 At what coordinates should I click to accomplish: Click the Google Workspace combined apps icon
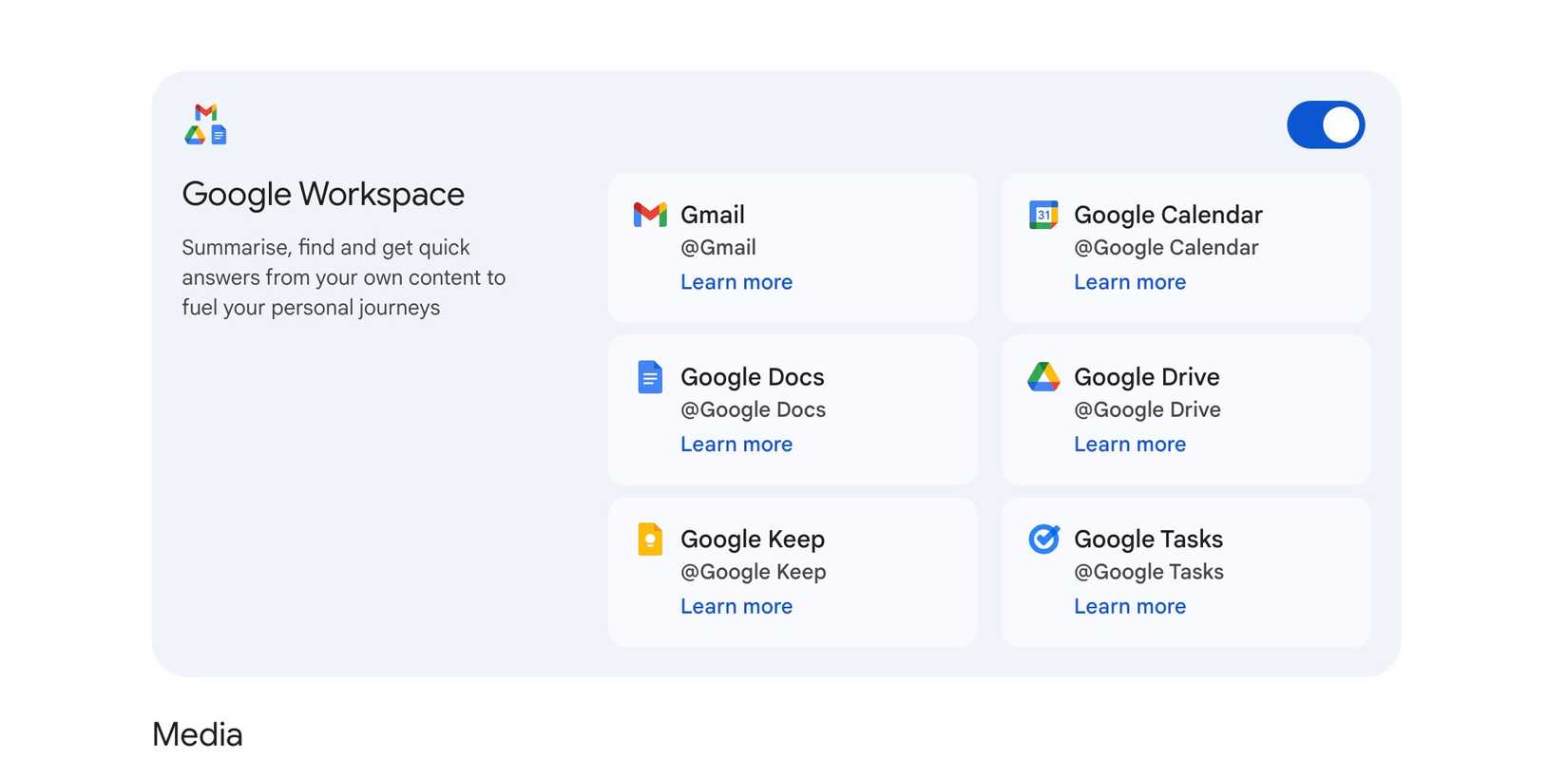(x=206, y=124)
